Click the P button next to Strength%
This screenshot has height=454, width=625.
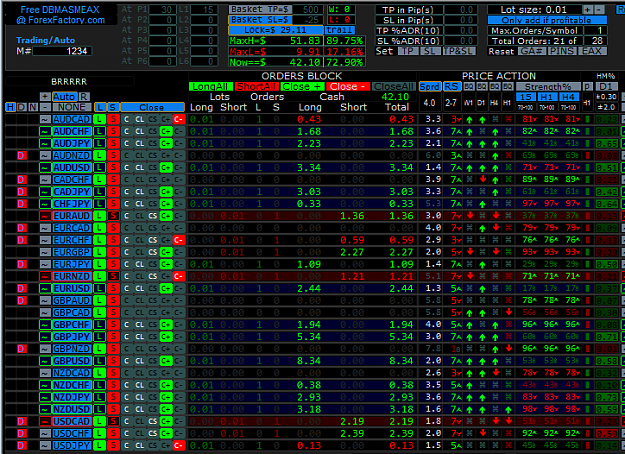pyautogui.click(x=587, y=86)
